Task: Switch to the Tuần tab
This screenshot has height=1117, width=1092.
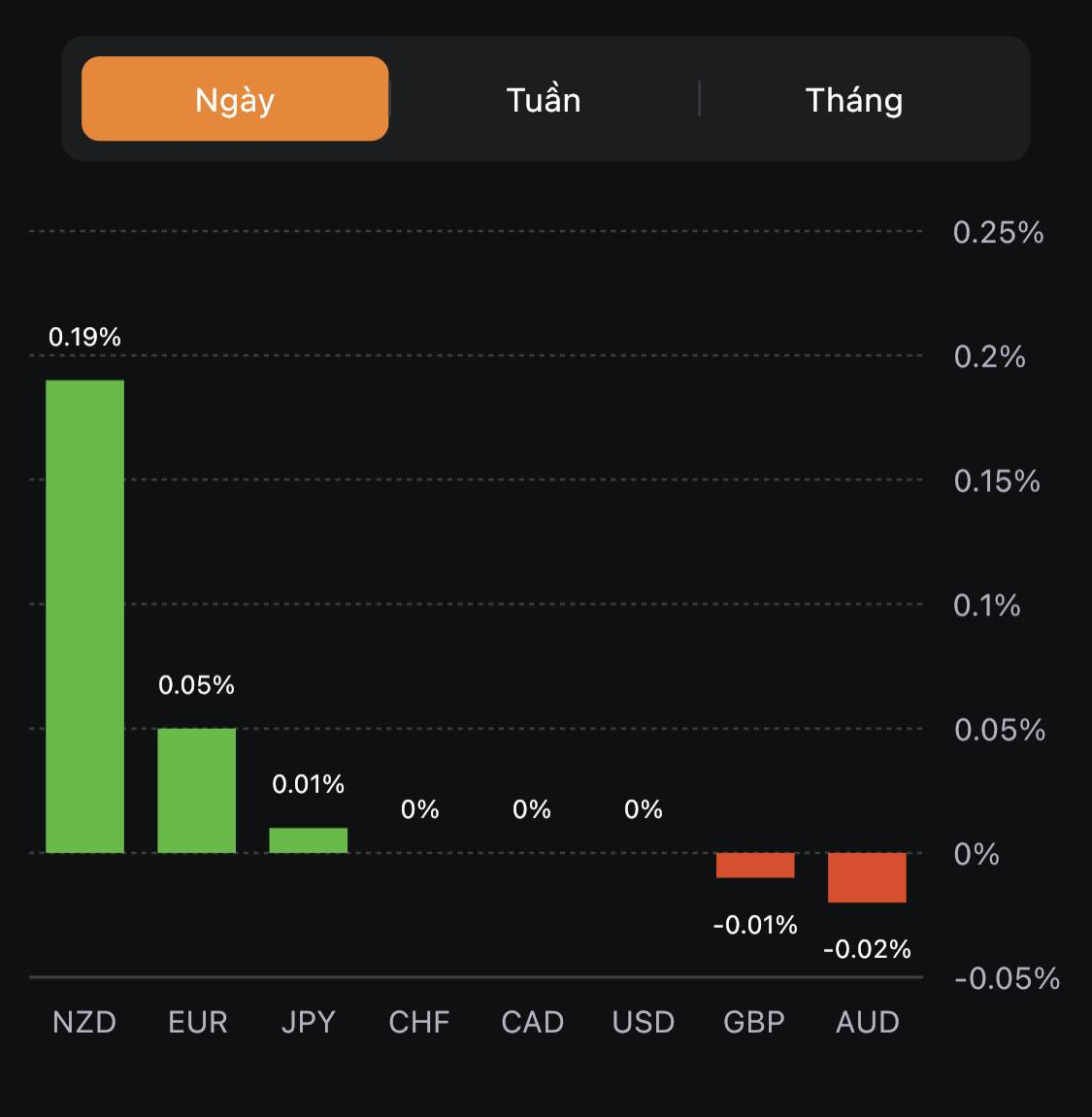Action: point(544,100)
